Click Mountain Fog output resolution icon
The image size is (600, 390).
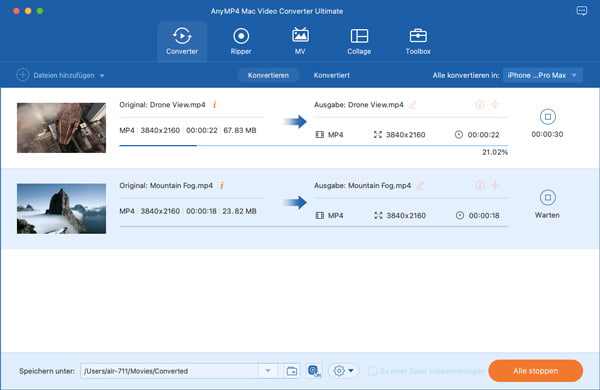pyautogui.click(x=378, y=215)
